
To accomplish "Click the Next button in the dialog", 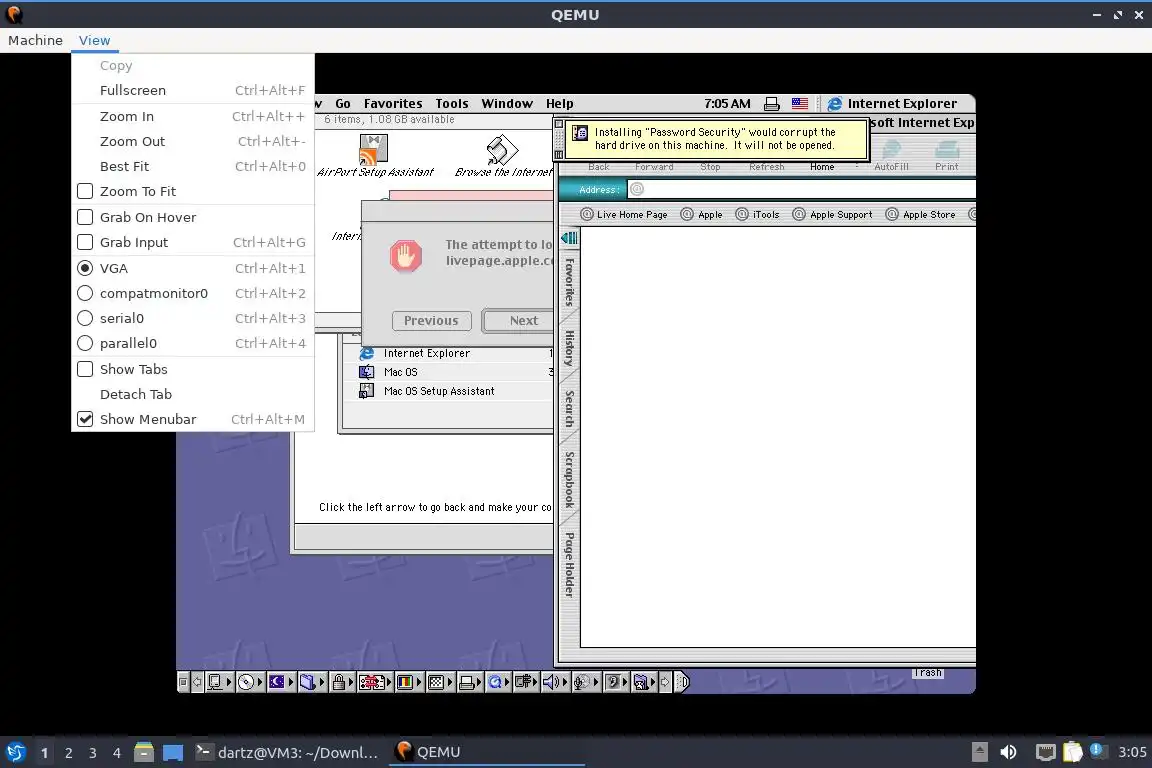I will click(x=519, y=320).
